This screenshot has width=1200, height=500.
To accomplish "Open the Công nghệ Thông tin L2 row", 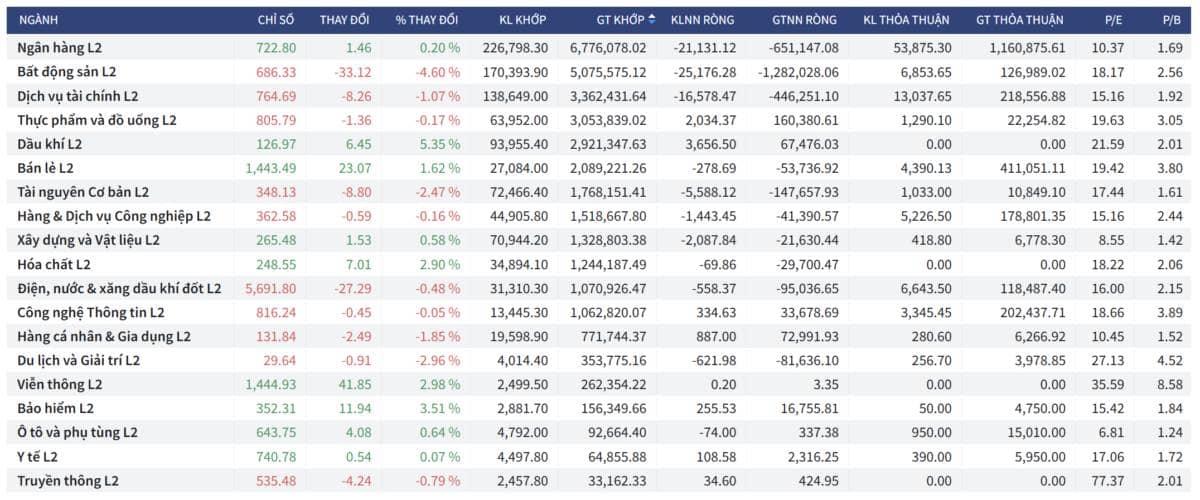I will click(x=600, y=312).
